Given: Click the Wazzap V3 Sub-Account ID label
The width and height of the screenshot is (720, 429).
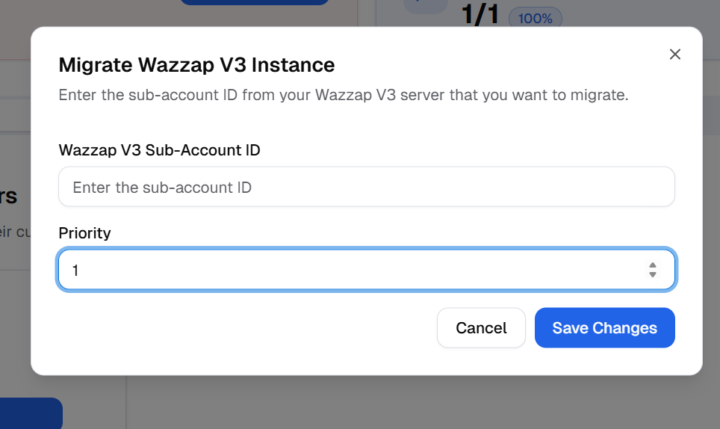Looking at the screenshot, I should (160, 150).
